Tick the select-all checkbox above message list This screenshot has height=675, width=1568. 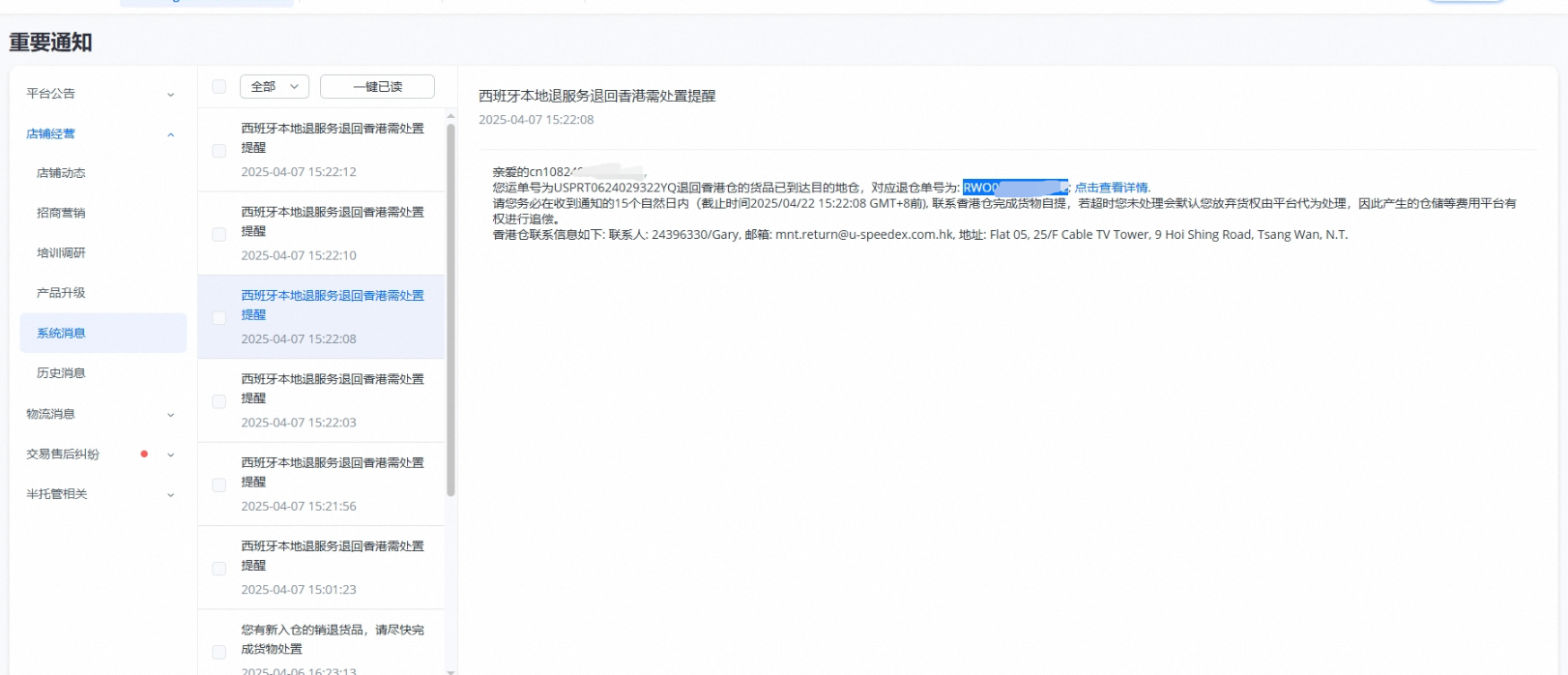pos(219,87)
